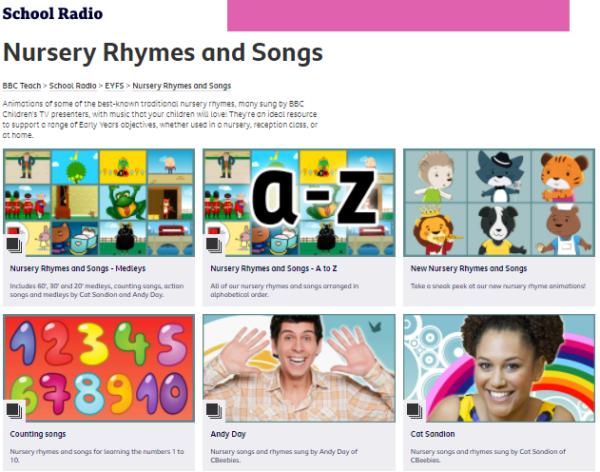This screenshot has height=472, width=600.
Task: Click the School Radio header logo
Action: tap(53, 13)
